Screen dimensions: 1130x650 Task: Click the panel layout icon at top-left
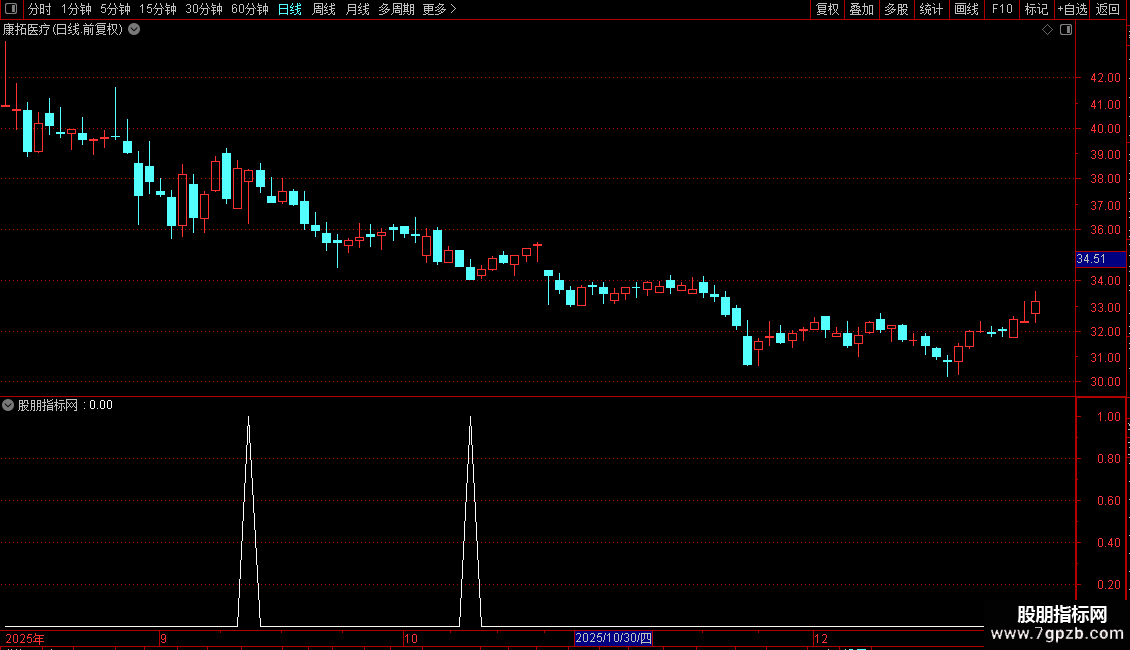pos(11,9)
